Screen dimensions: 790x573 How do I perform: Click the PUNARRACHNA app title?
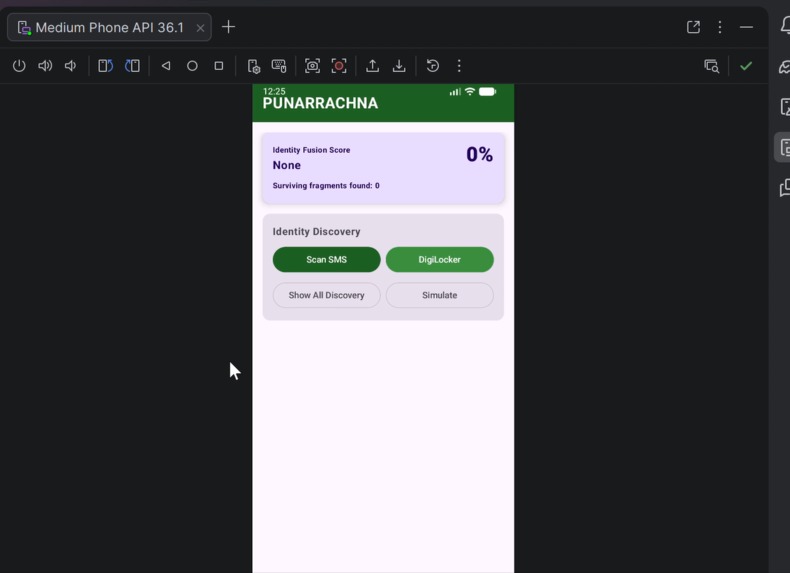320,103
